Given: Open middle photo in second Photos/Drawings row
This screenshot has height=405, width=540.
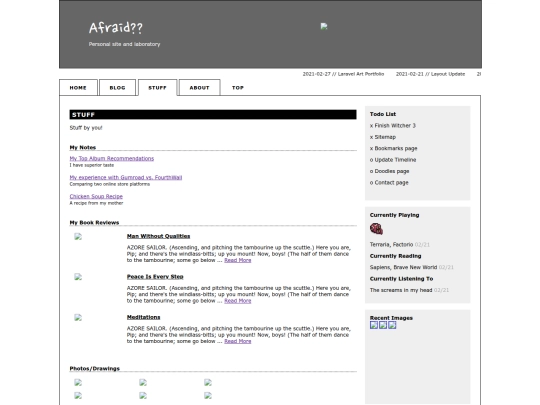Looking at the screenshot, I should (x=143, y=396).
